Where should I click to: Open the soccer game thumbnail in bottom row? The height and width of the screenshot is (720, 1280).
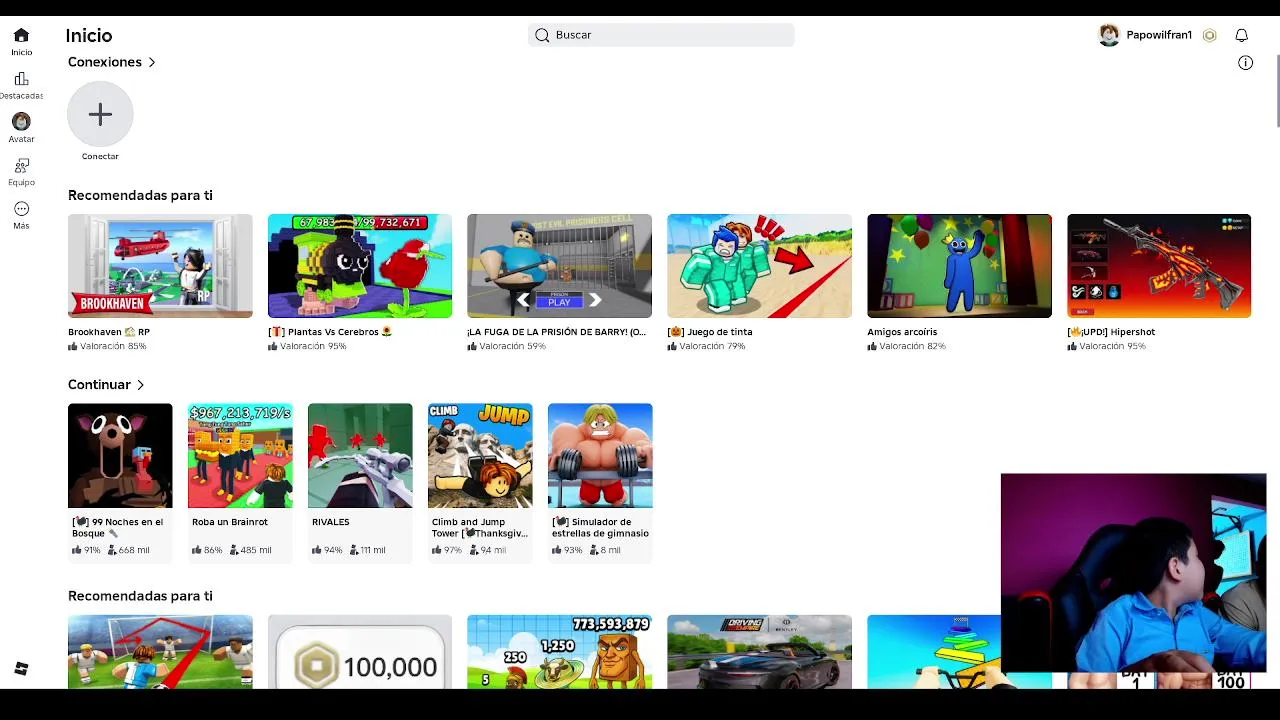pyautogui.click(x=160, y=651)
